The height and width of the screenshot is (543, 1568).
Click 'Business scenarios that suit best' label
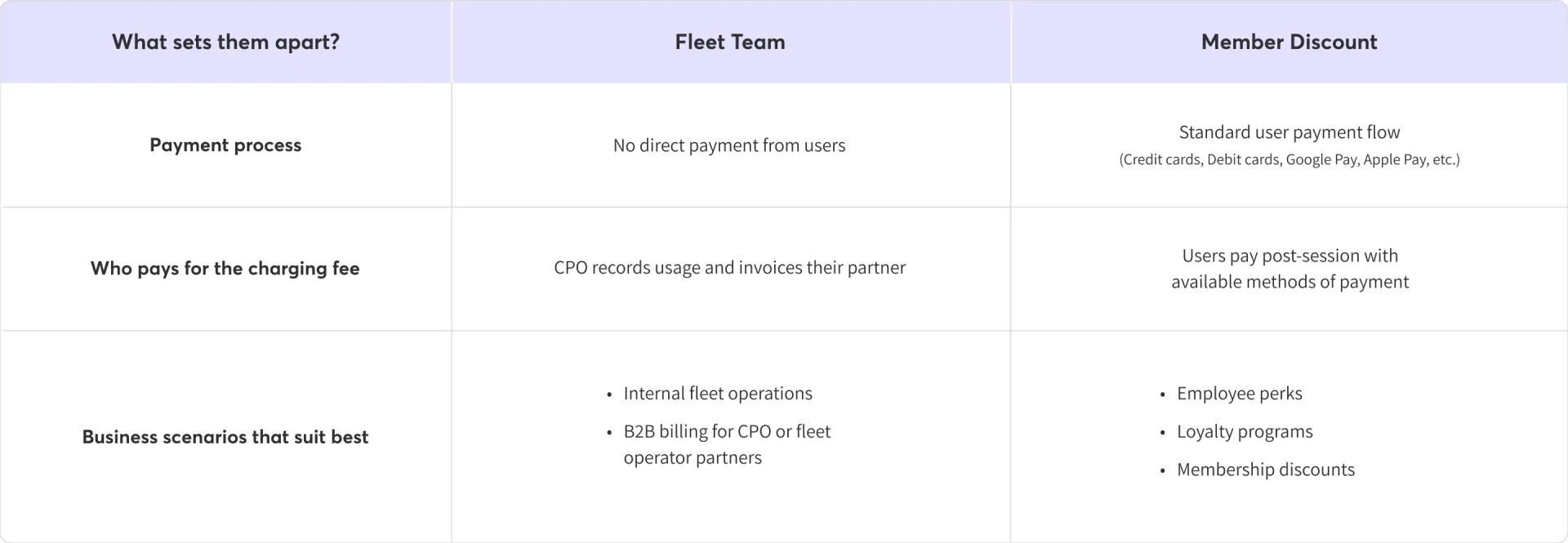click(x=225, y=437)
